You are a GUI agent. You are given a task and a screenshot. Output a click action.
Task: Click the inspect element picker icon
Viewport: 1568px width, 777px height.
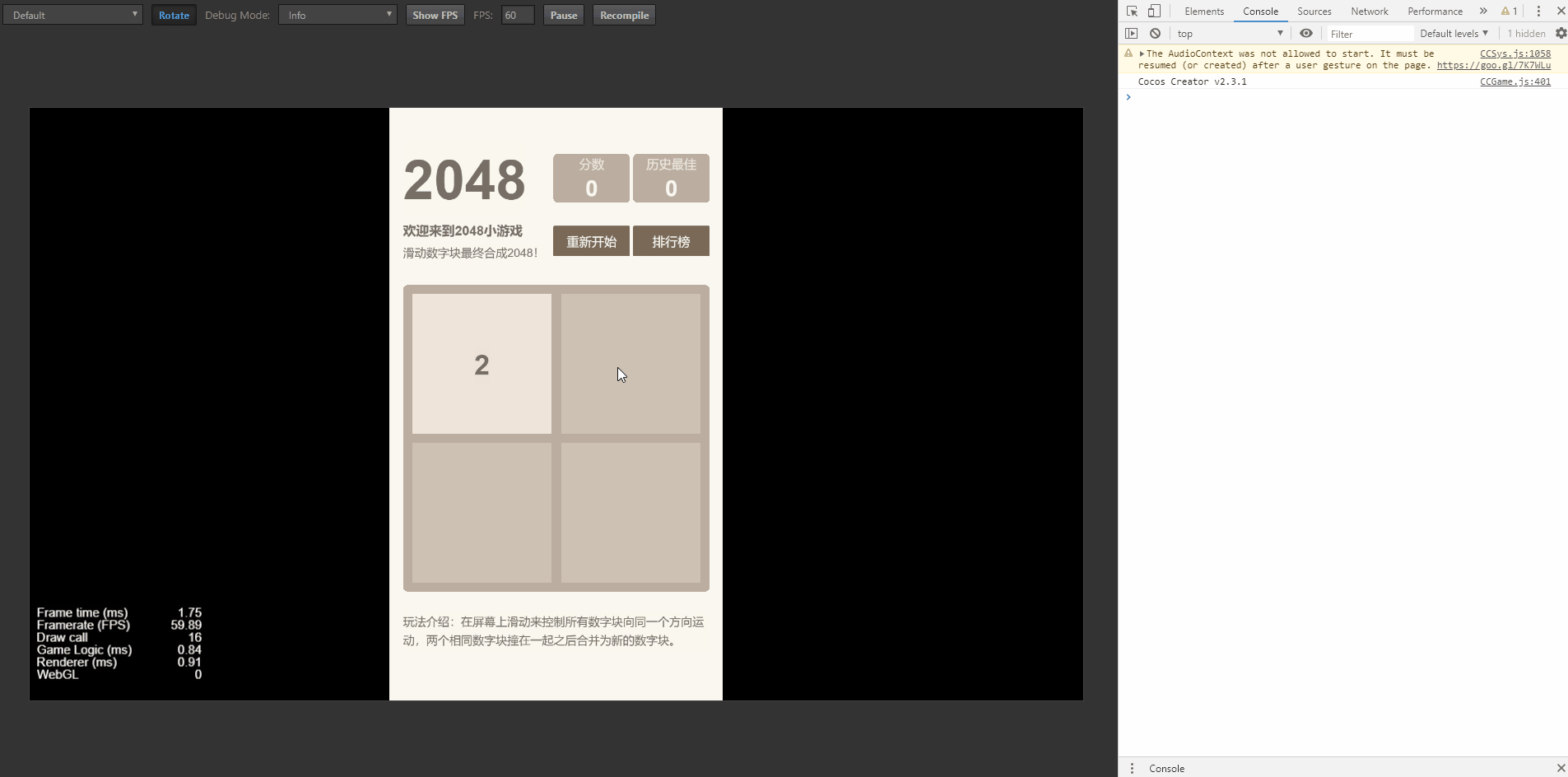tap(1133, 12)
